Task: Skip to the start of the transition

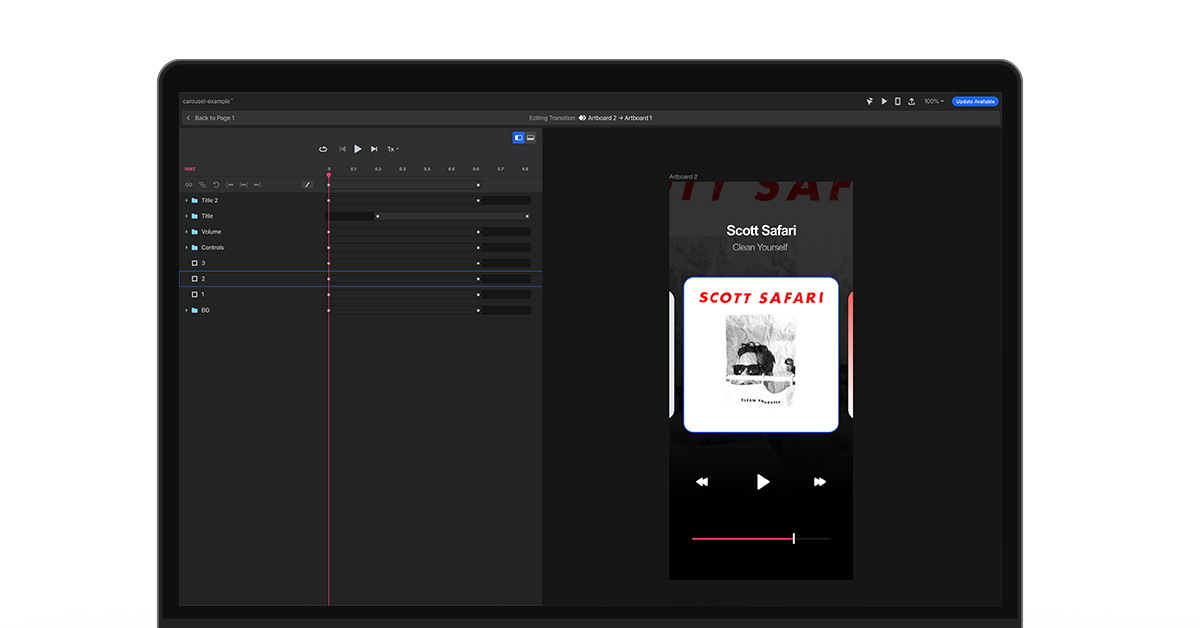Action: pyautogui.click(x=343, y=149)
